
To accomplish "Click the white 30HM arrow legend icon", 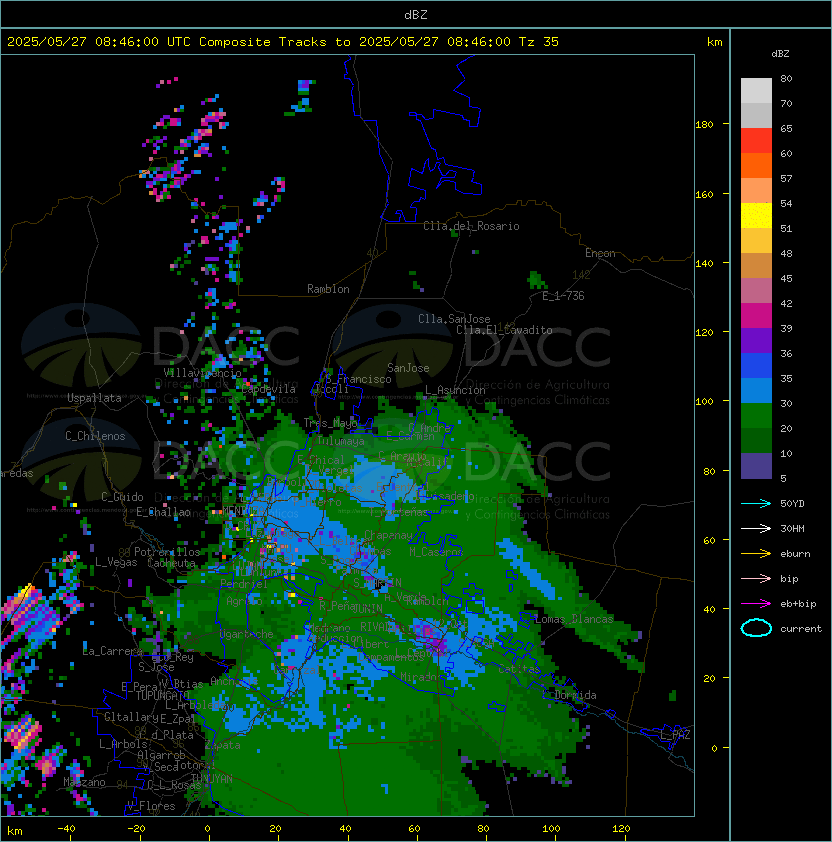I will (x=756, y=528).
